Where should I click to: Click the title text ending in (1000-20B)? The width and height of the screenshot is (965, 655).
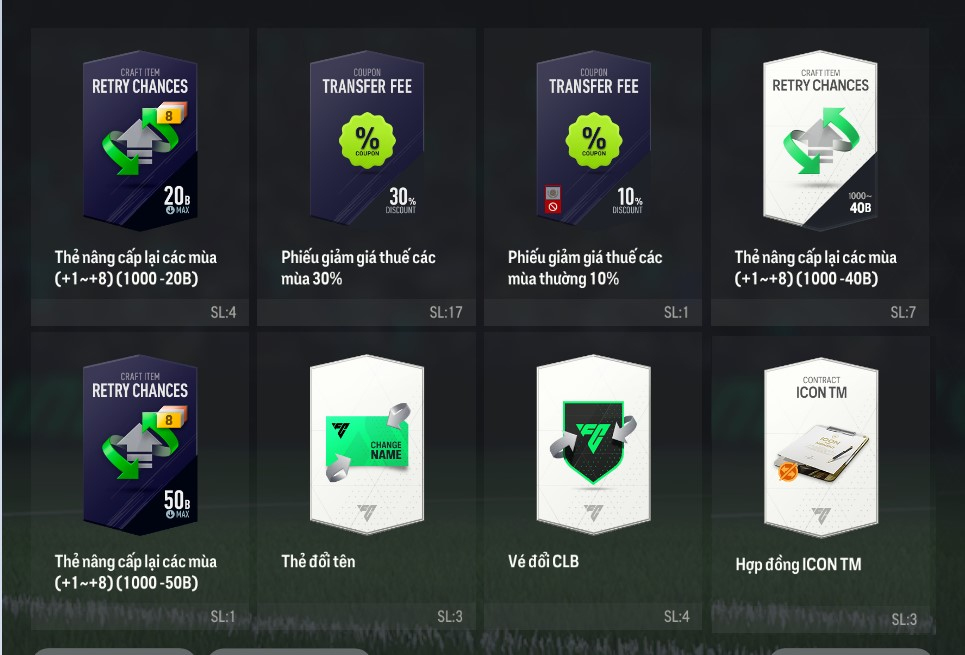pos(135,268)
